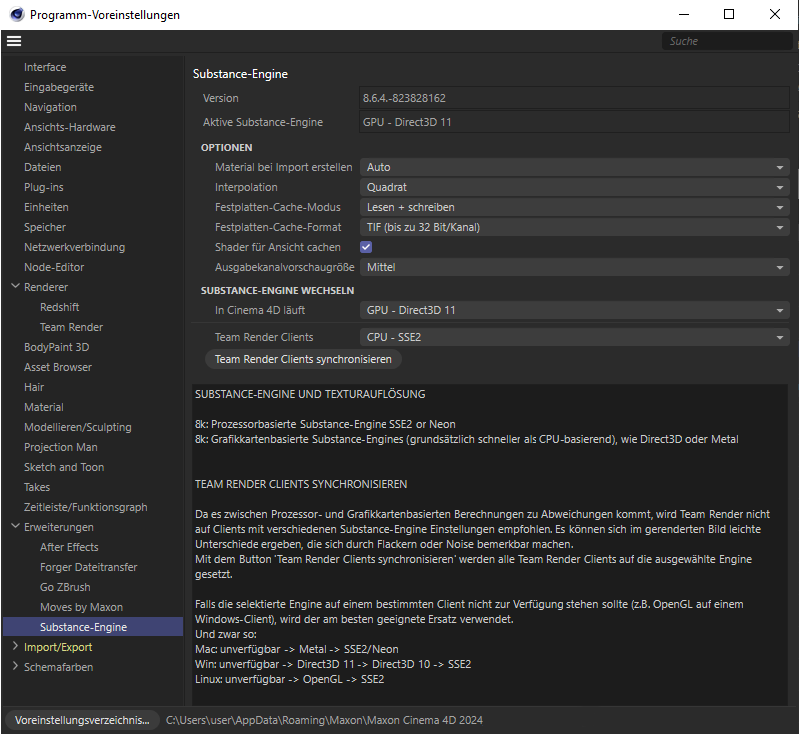800x734 pixels.
Task: Close the Programm-Voreinstellungen window
Action: coord(774,14)
